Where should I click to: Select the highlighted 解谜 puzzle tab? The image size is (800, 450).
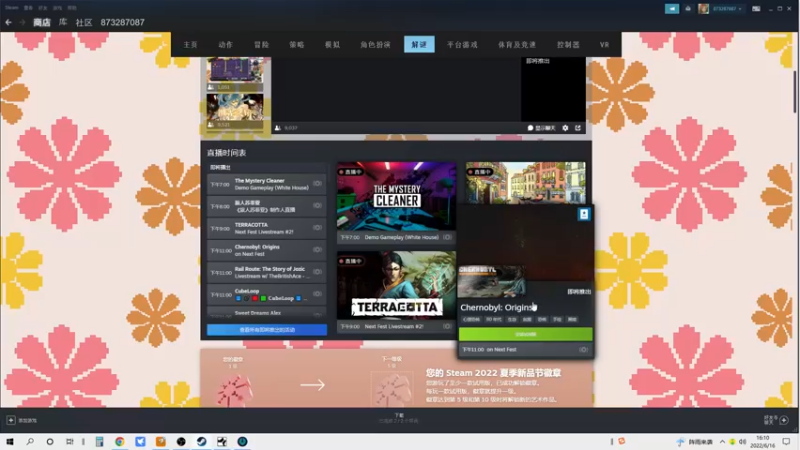(419, 44)
